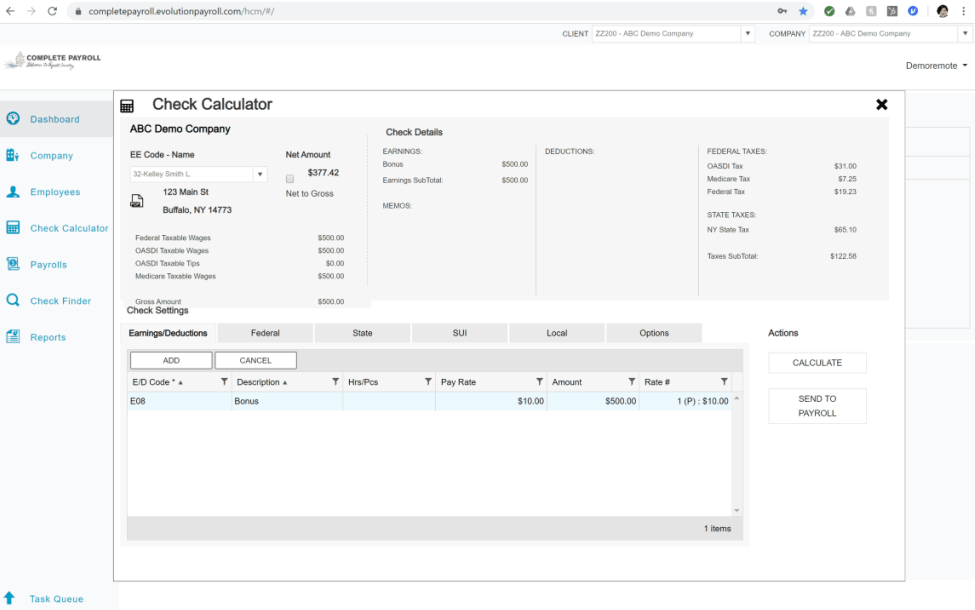The image size is (975, 610).
Task: Select the Dashboard icon in the sidebar
Action: [12, 118]
